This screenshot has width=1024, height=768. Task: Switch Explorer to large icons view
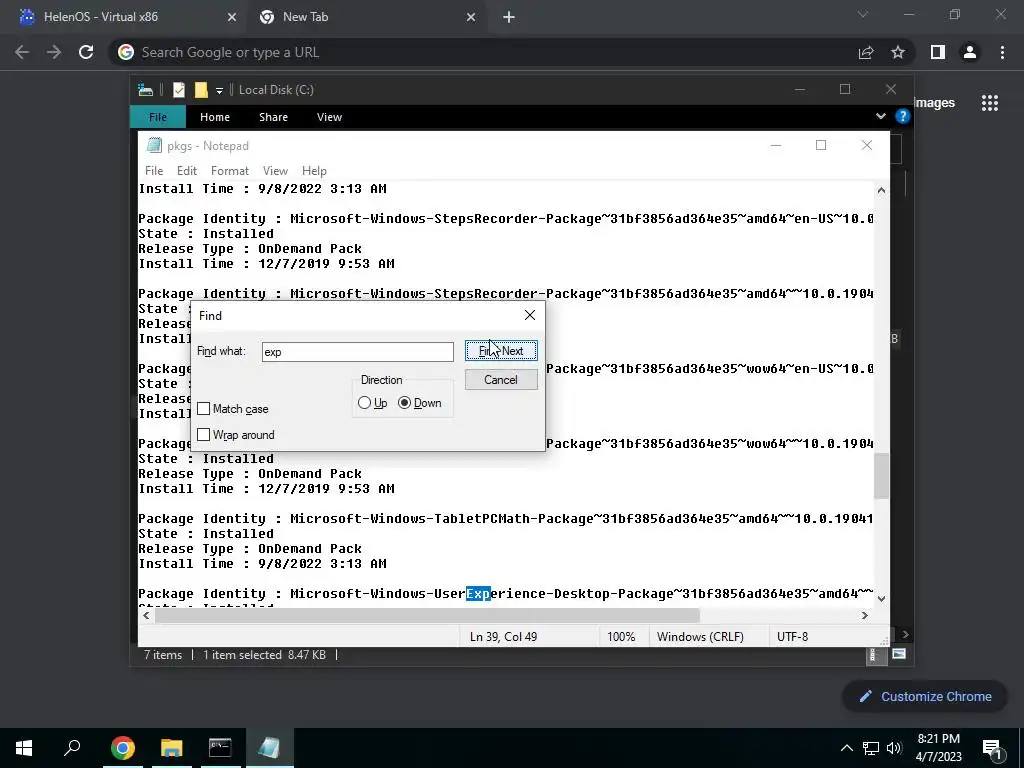(x=899, y=654)
